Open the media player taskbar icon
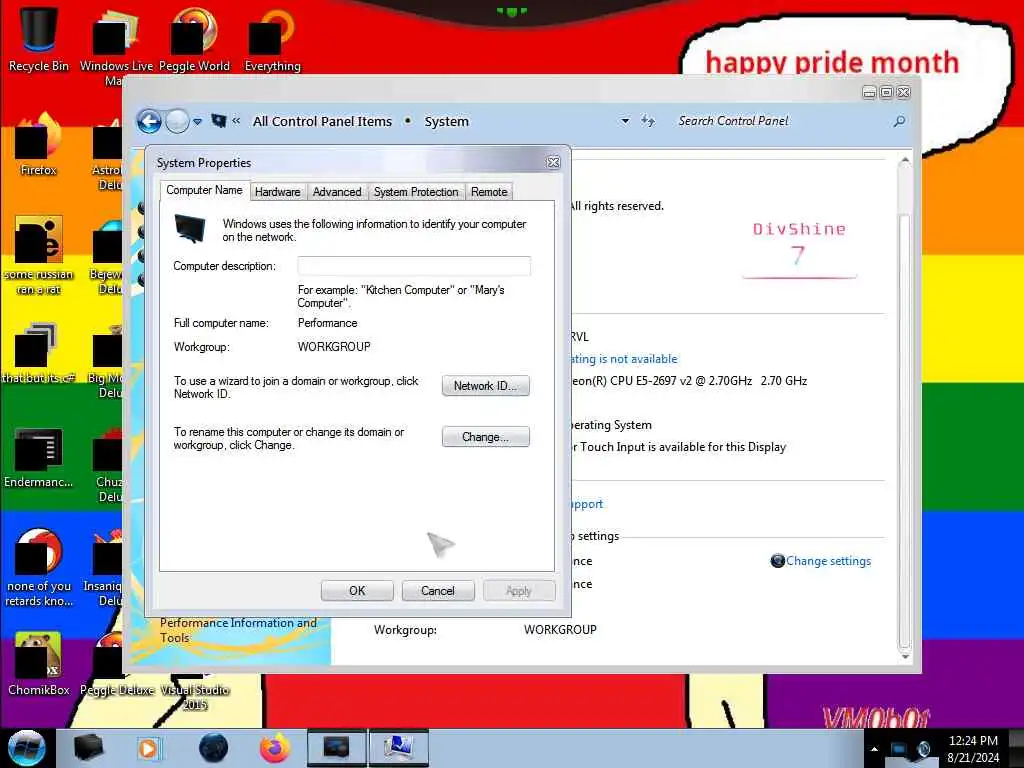Screen dimensions: 1024x768 pyautogui.click(x=148, y=748)
